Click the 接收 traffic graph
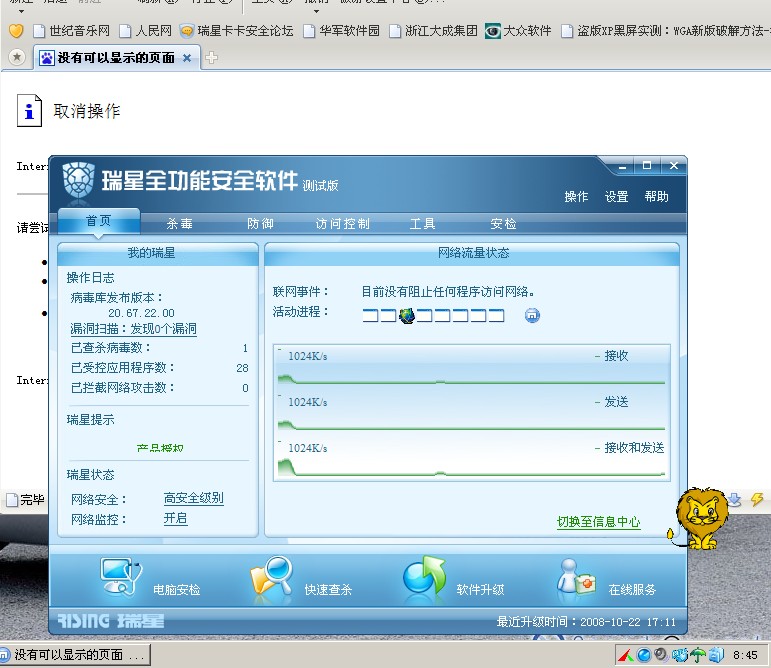Image resolution: width=771 pixels, height=668 pixels. (x=472, y=366)
